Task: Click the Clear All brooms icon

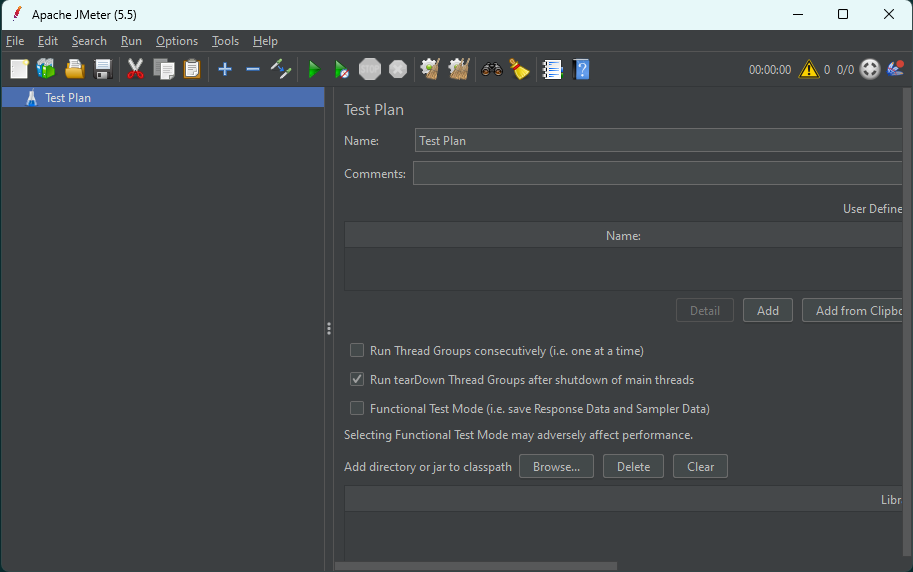Action: tap(459, 69)
